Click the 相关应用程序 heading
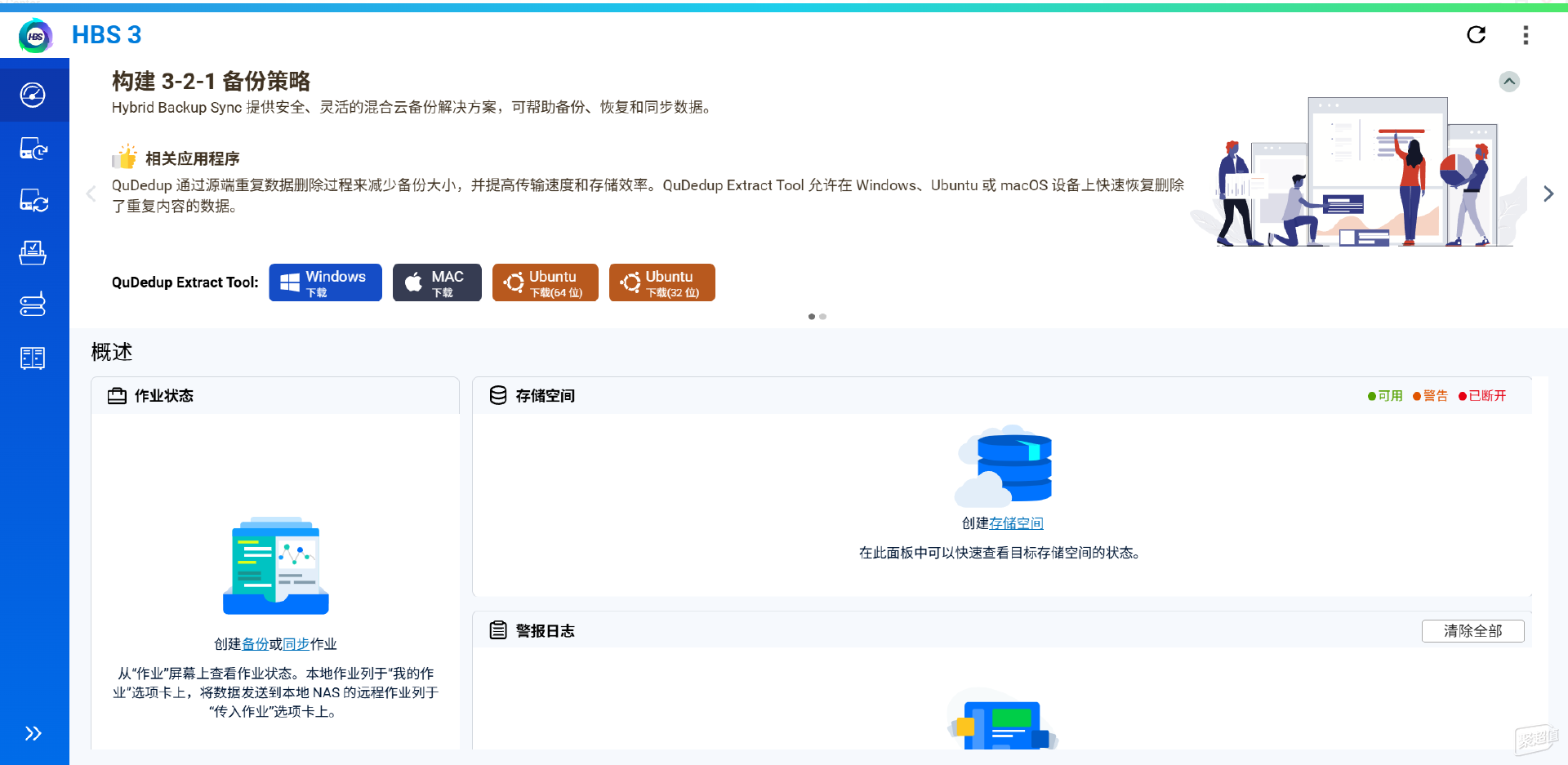Screen dimensions: 1568x765 (x=193, y=158)
